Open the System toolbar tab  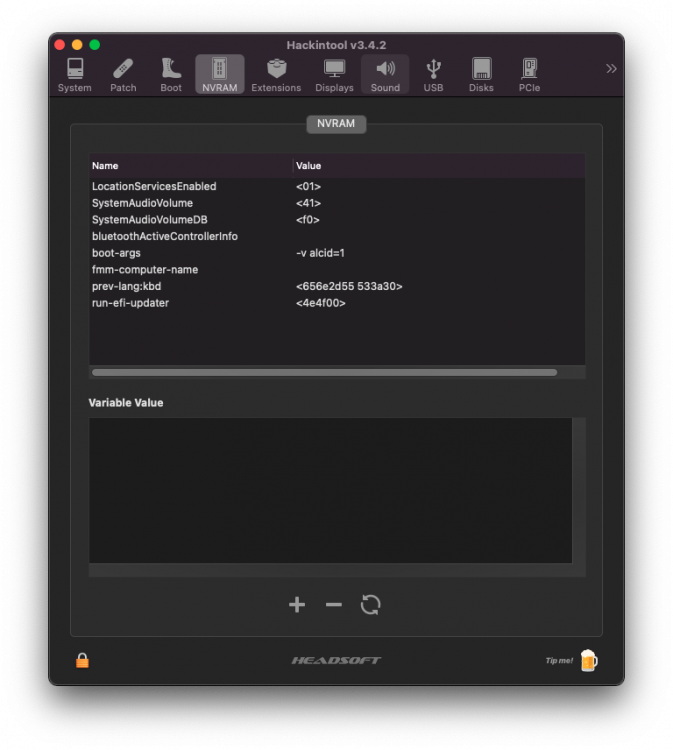pyautogui.click(x=75, y=75)
